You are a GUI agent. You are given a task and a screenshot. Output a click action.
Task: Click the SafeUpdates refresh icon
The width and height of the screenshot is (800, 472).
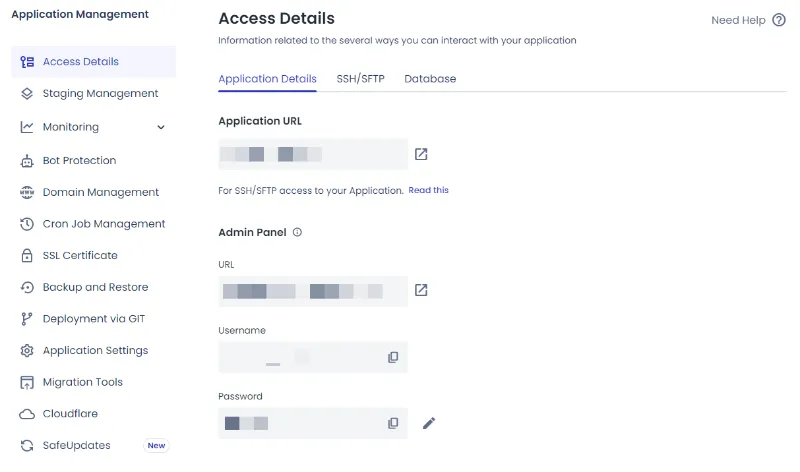coord(27,445)
